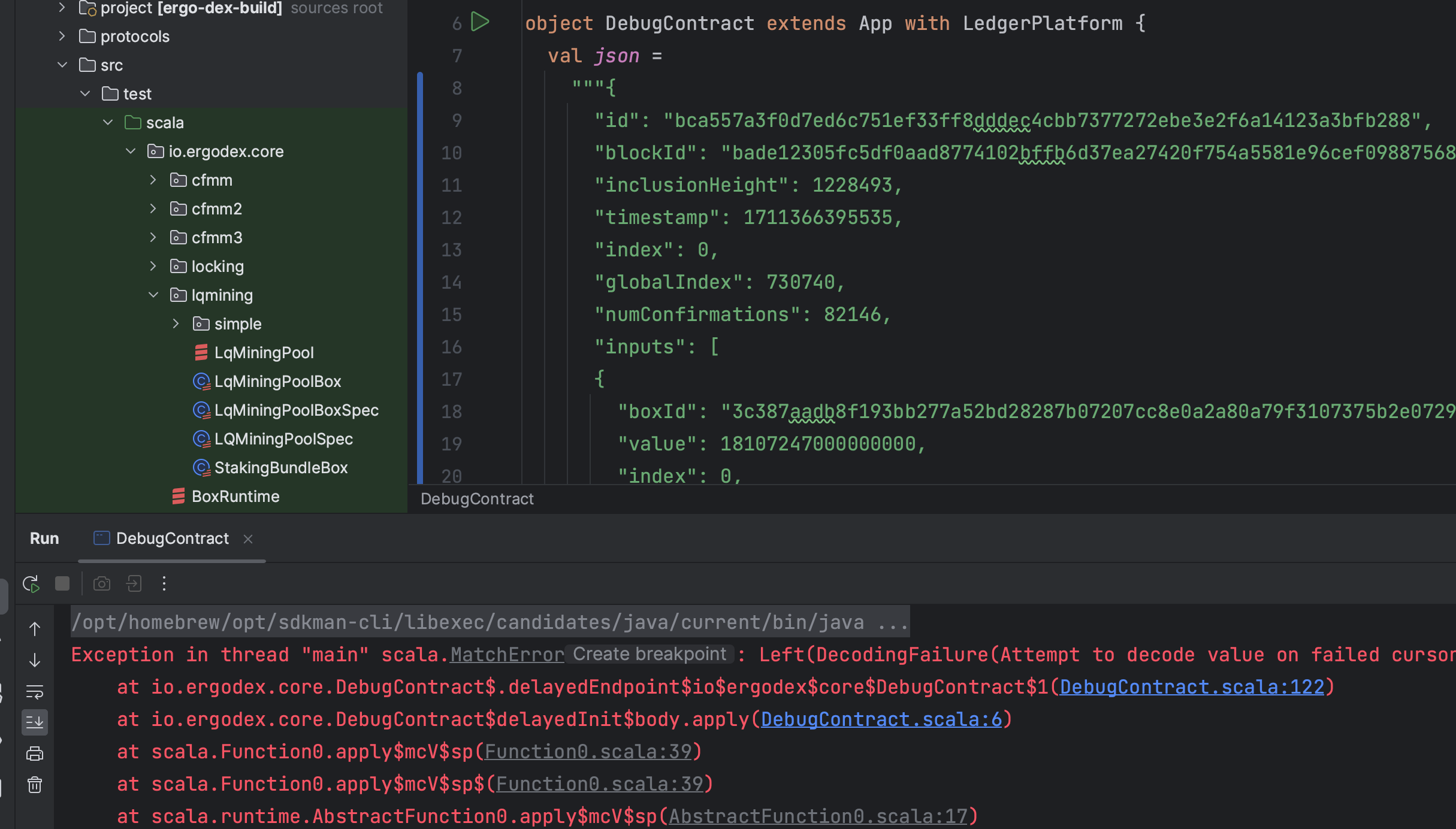Screen dimensions: 1456x829
Task: Stop the running process
Action: (62, 583)
